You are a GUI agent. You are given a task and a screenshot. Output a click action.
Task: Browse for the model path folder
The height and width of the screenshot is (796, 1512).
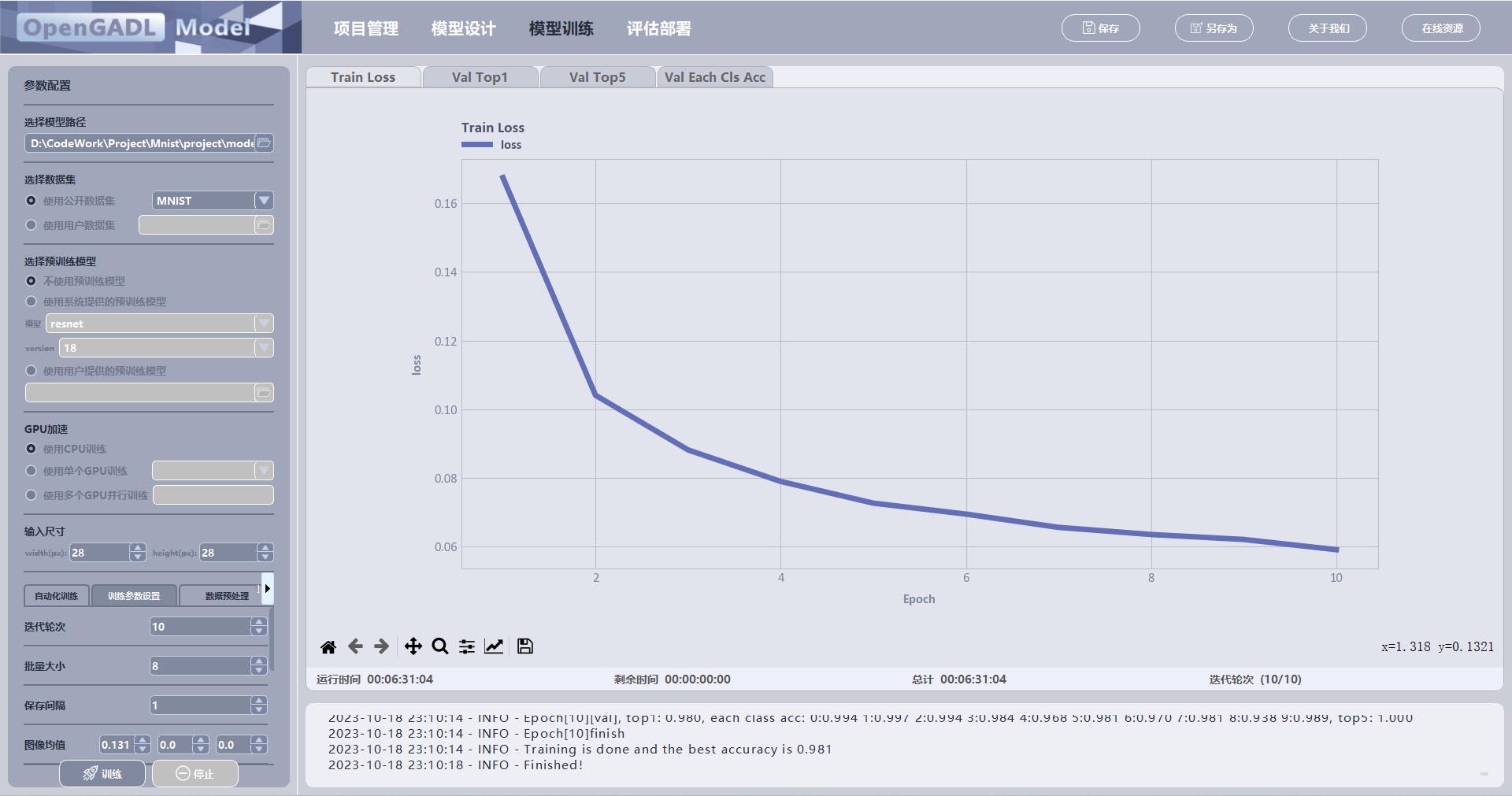coord(265,143)
